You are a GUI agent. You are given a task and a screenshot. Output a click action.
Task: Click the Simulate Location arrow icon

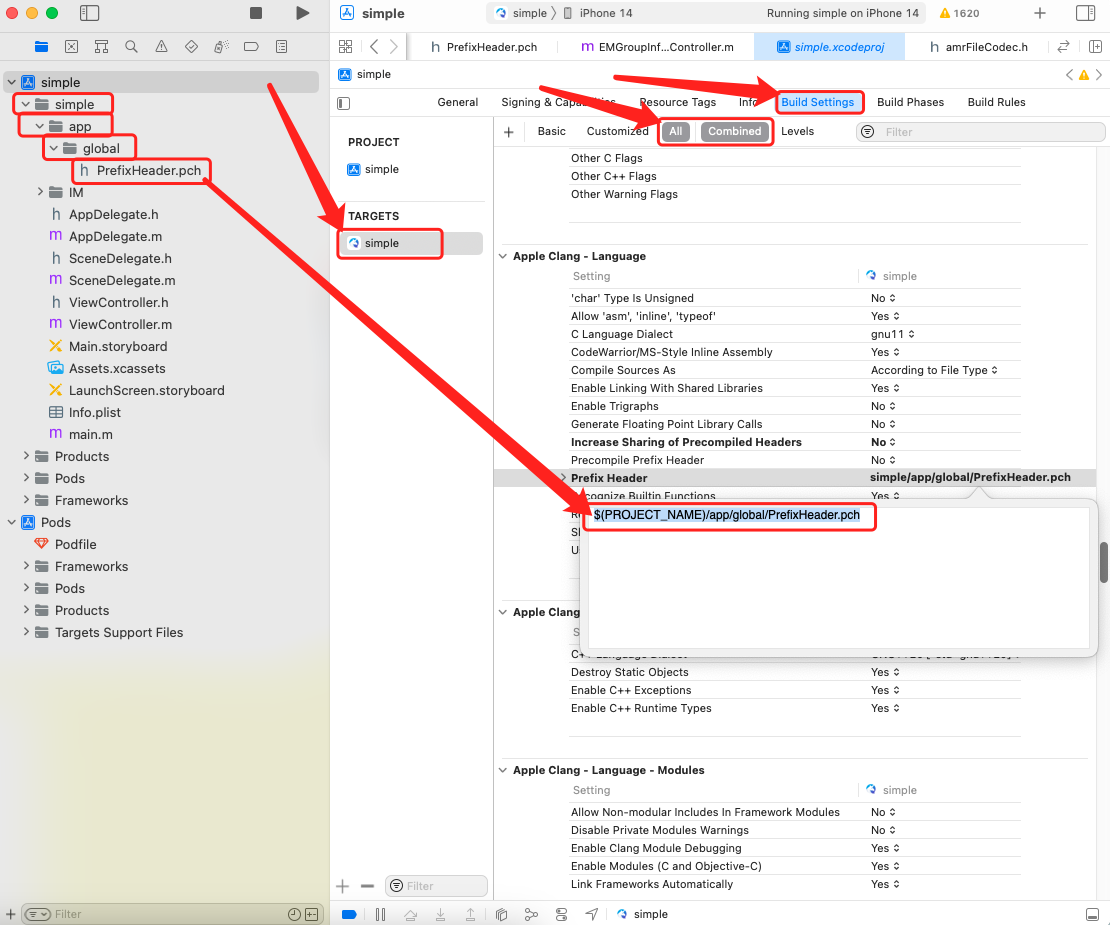pos(592,914)
